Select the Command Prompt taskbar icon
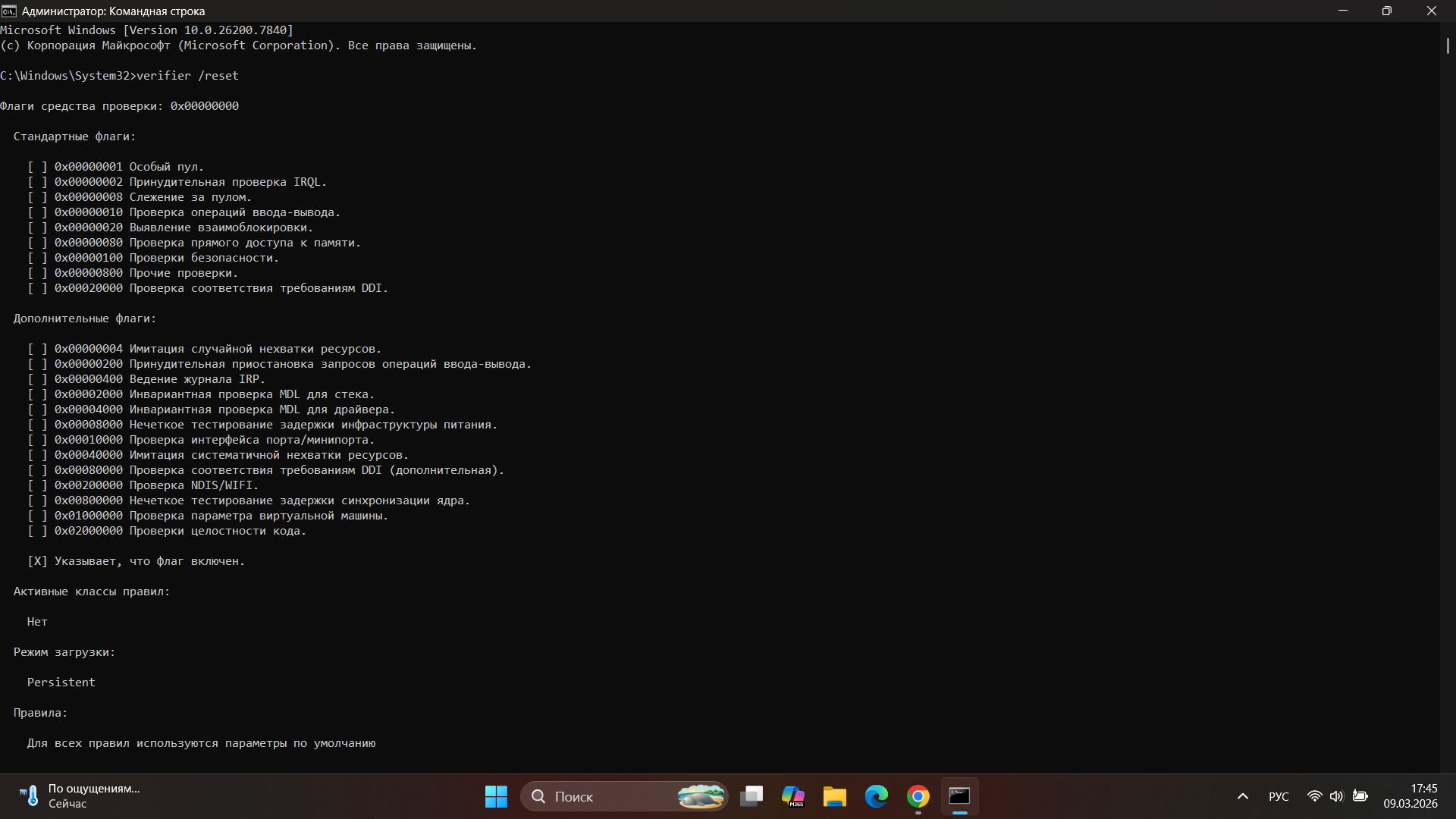 960,796
